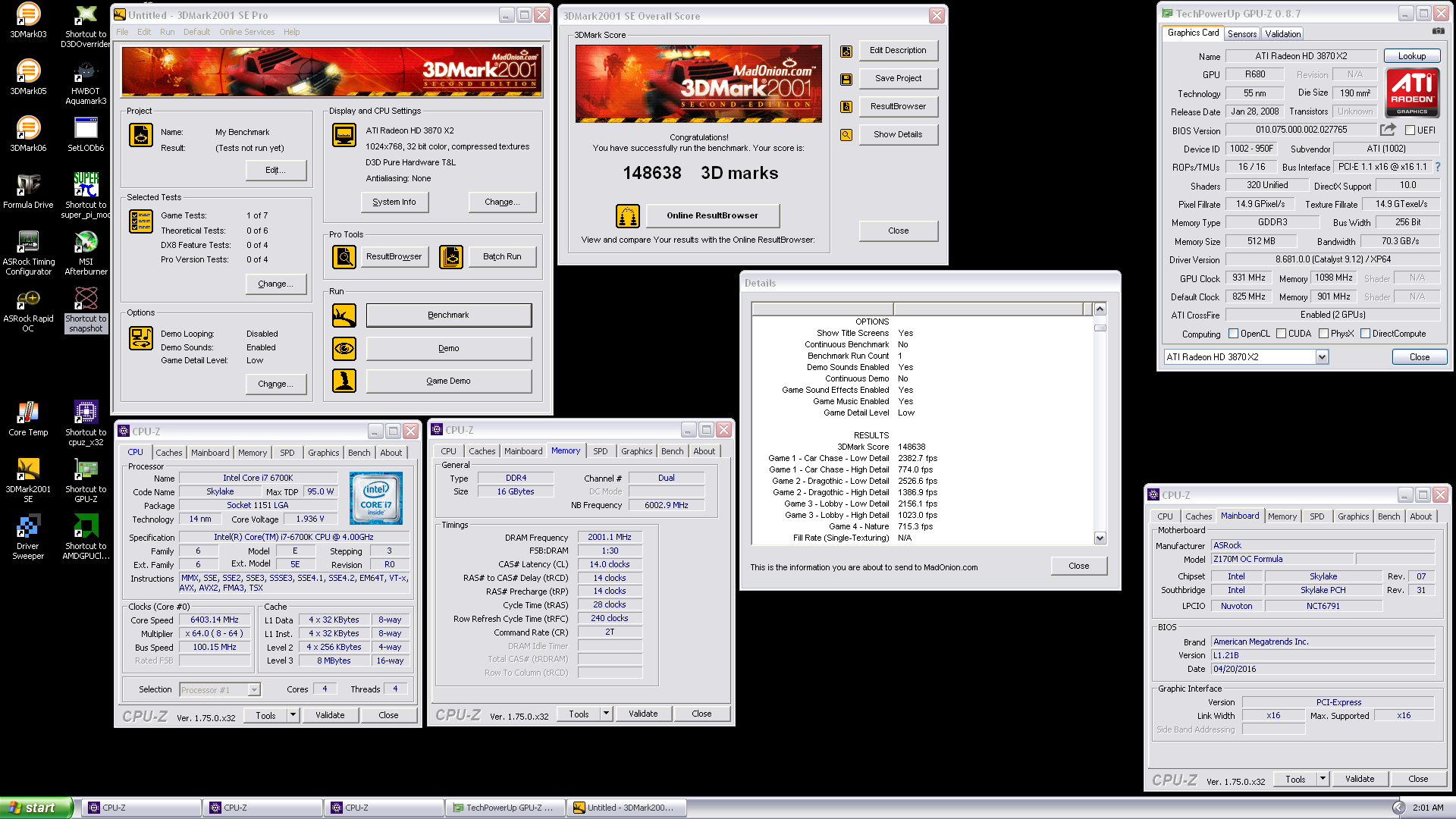Click the Lookup button in GPU-Z
The image size is (1456, 819).
pyautogui.click(x=1411, y=56)
